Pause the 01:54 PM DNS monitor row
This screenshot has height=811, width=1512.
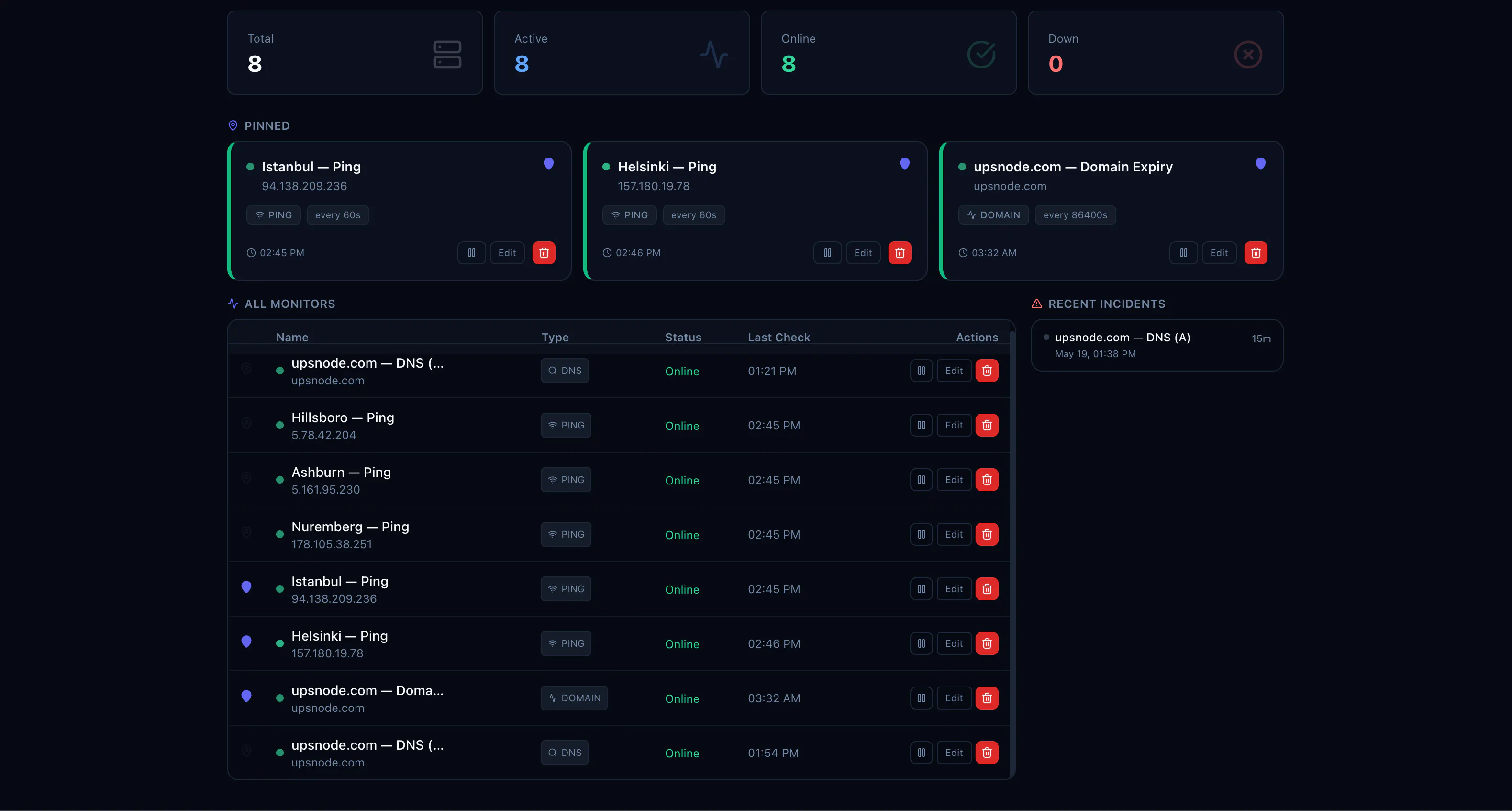tap(922, 753)
